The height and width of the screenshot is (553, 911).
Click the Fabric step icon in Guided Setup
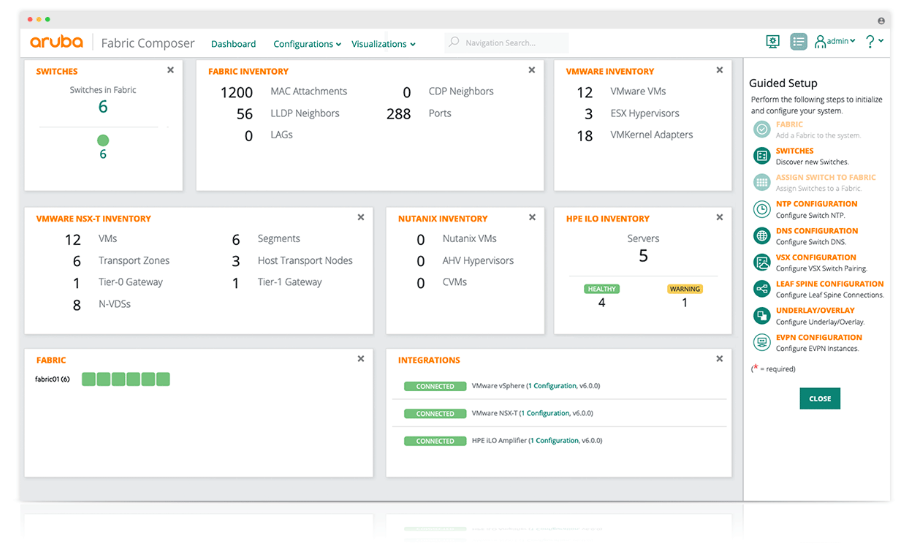[762, 129]
